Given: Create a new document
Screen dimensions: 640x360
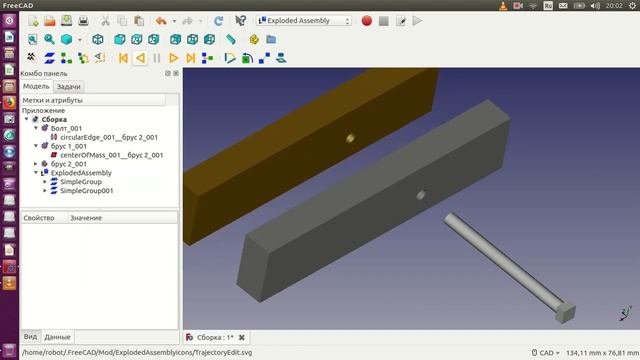Looking at the screenshot, I should point(33,21).
